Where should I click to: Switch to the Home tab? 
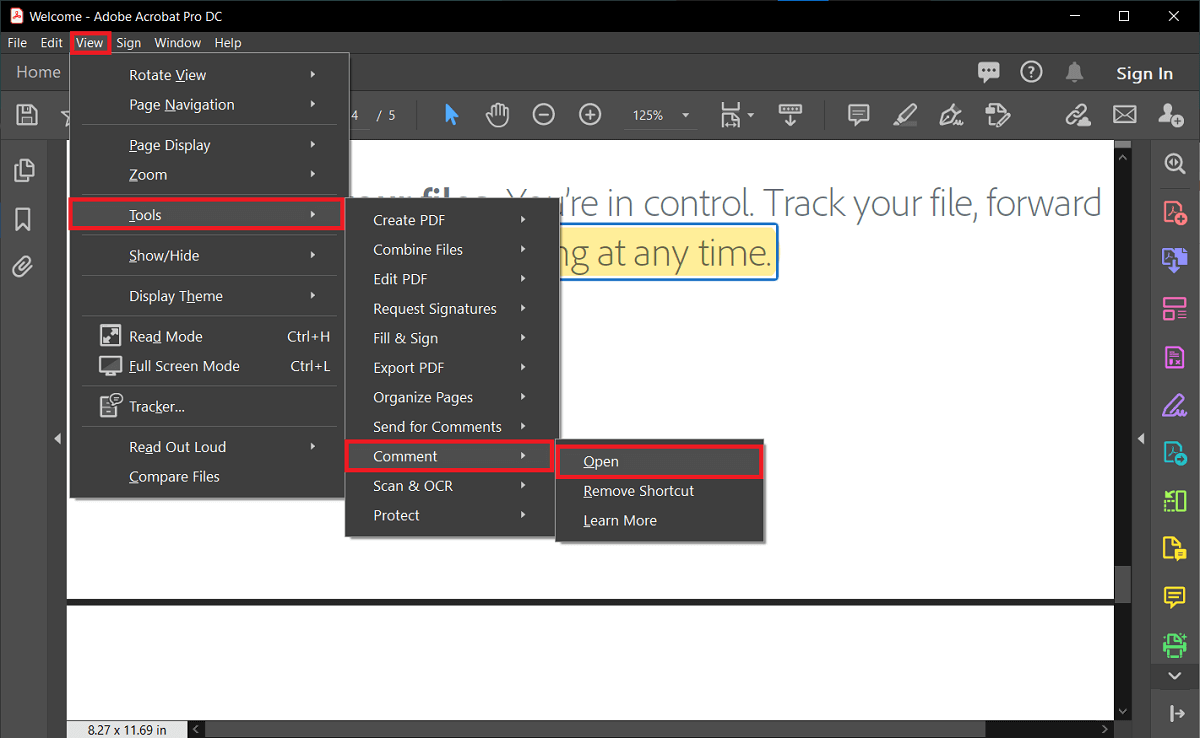pos(38,71)
